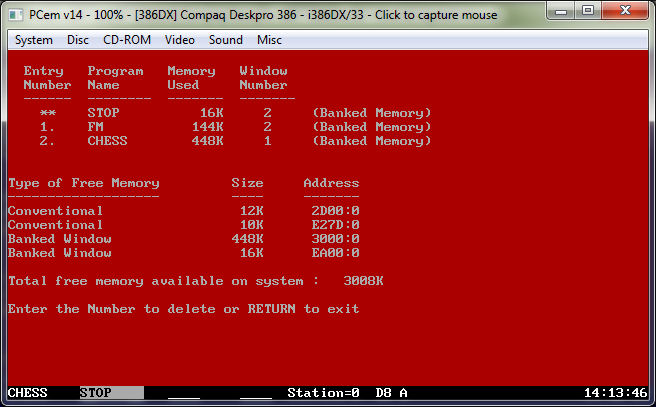Image resolution: width=656 pixels, height=407 pixels.
Task: Click the 3008K total free memory value
Action: tap(364, 281)
